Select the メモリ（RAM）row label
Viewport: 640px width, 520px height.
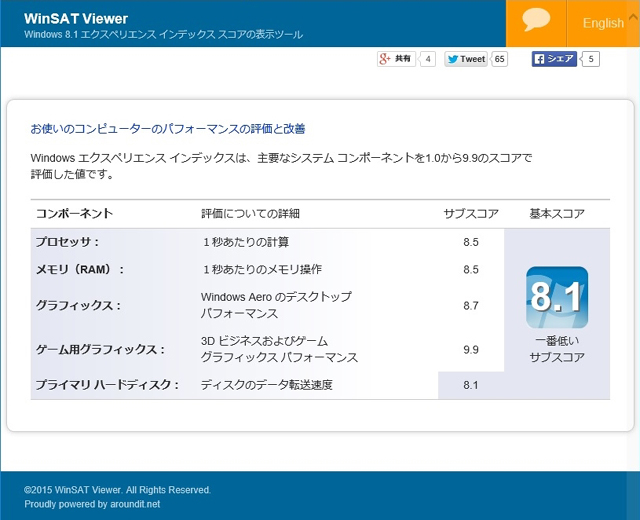[x=80, y=269]
